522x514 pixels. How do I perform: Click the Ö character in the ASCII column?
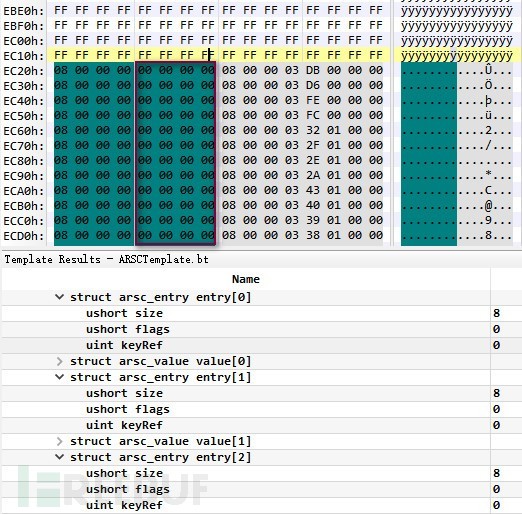[x=488, y=85]
